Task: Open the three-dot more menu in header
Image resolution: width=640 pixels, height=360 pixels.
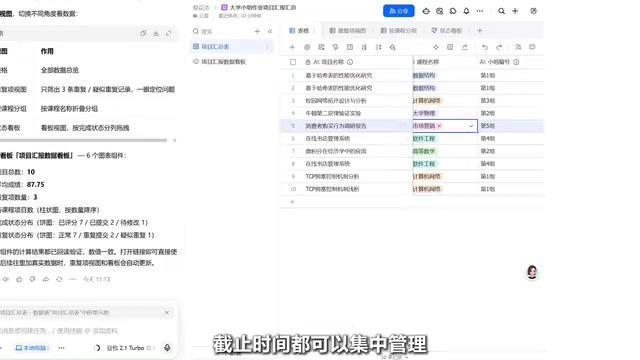Action: [480, 11]
